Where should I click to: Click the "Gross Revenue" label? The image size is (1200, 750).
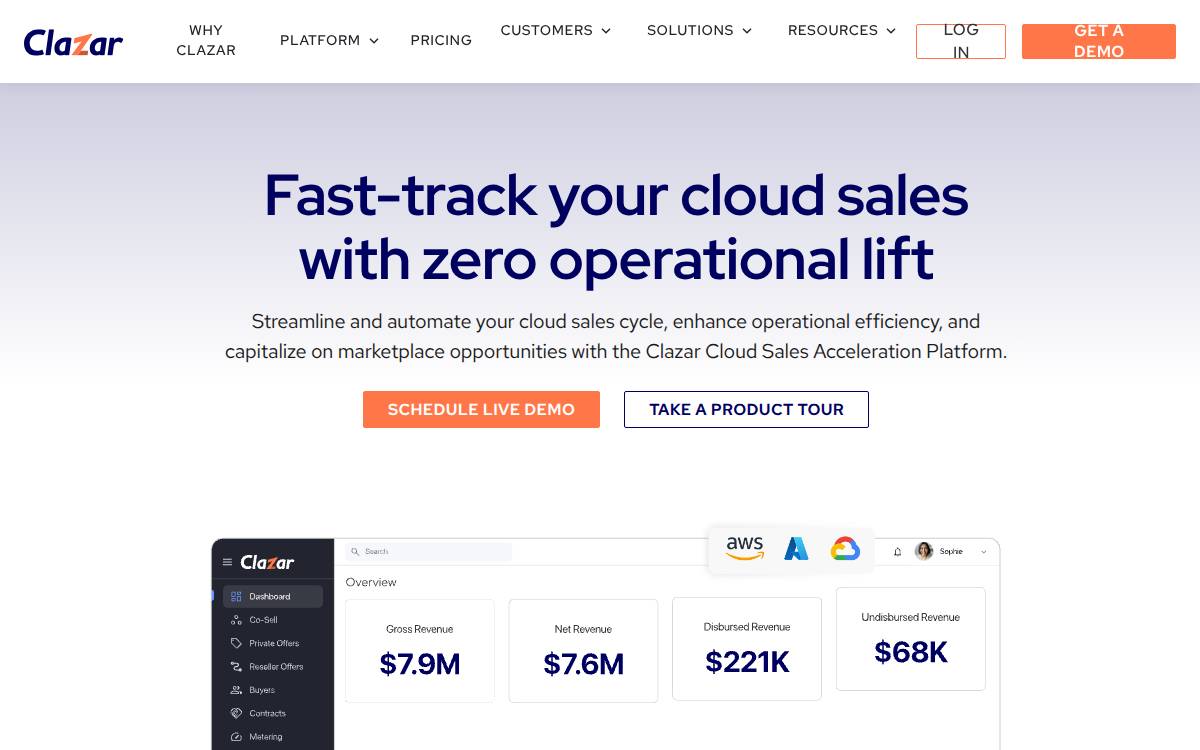pos(420,629)
